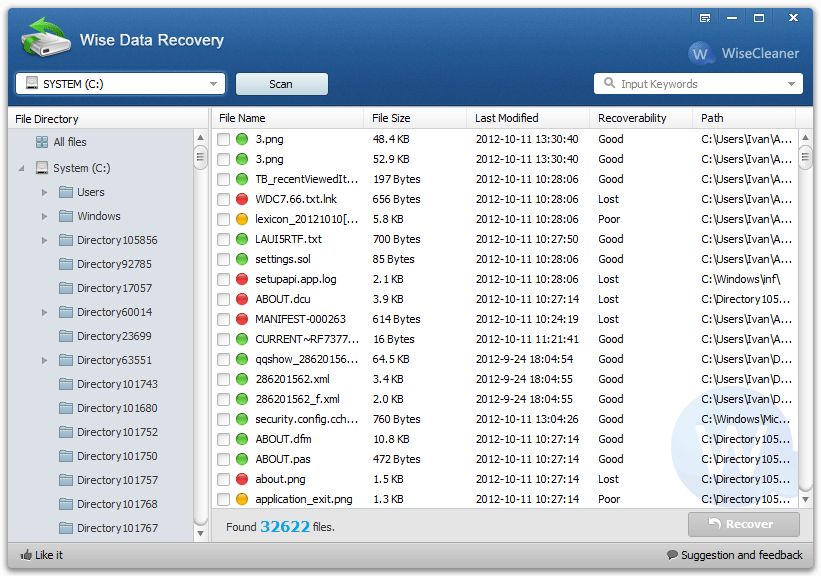Screen dimensions: 821x576
Task: Sort by the Recoverability column header
Action: (632, 118)
